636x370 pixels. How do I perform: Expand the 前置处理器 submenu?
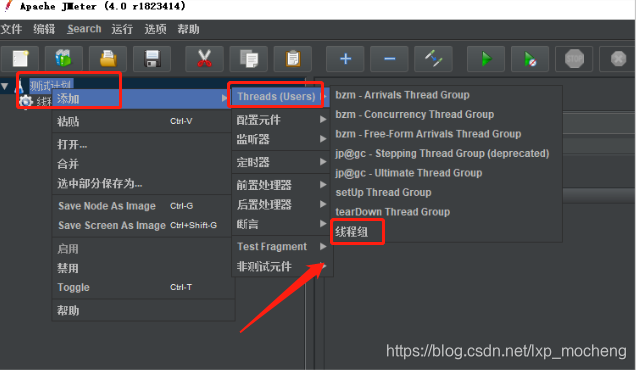281,185
